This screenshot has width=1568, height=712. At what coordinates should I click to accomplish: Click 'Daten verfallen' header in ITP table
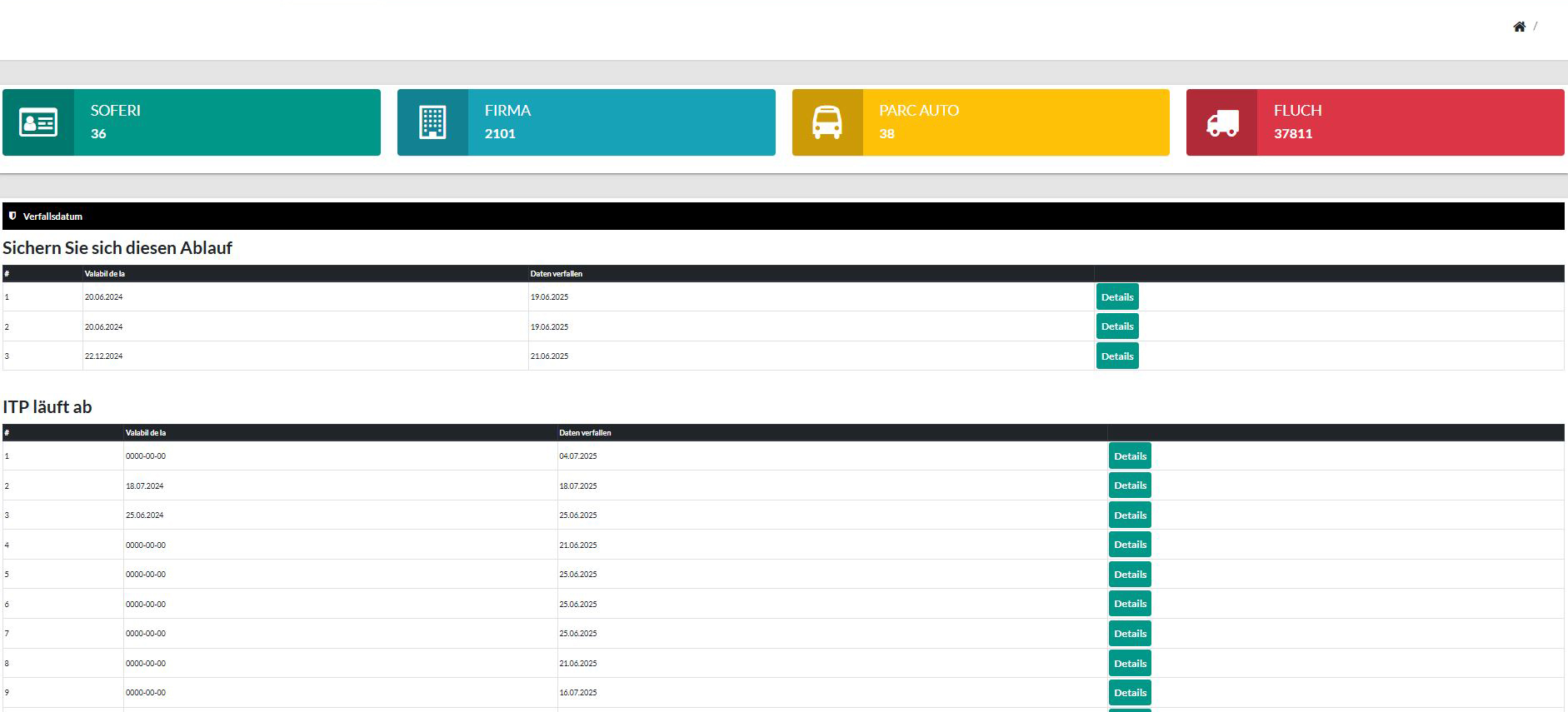[x=585, y=433]
